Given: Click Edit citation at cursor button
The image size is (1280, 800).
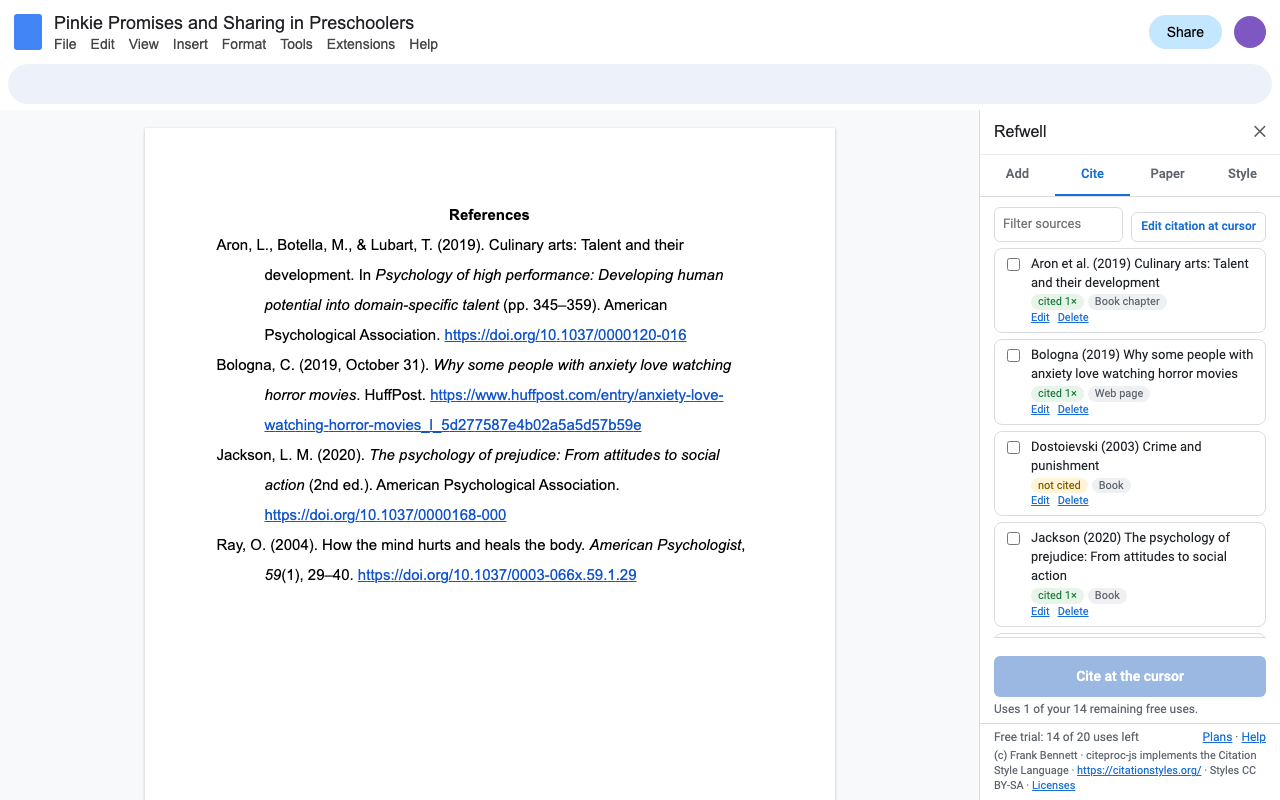Looking at the screenshot, I should 1198,226.
